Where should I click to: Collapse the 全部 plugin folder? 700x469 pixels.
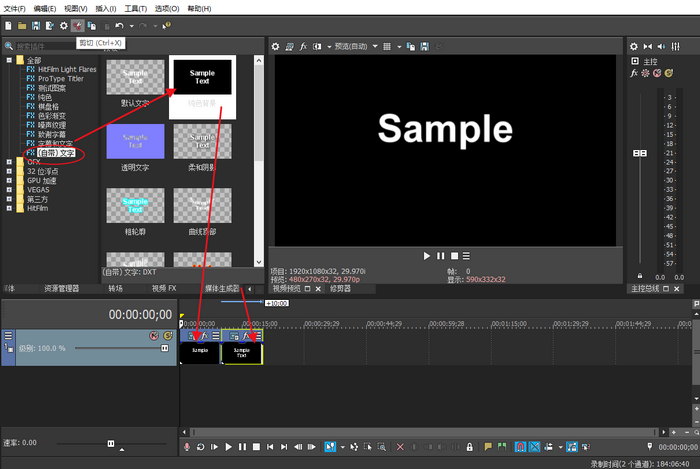pyautogui.click(x=10, y=61)
